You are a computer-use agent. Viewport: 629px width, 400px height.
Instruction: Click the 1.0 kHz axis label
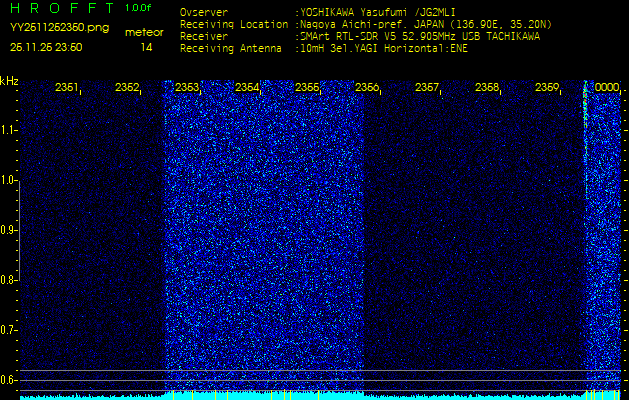(x=8, y=181)
